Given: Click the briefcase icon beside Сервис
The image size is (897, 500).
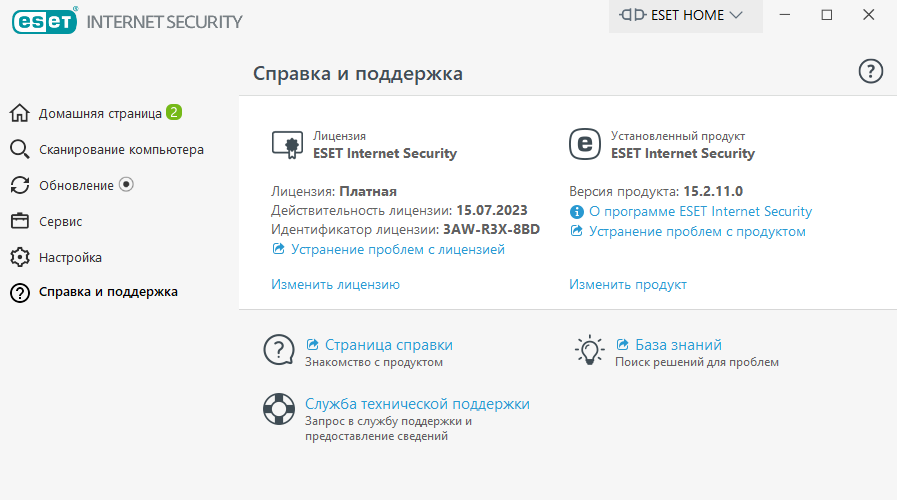Looking at the screenshot, I should [x=19, y=221].
